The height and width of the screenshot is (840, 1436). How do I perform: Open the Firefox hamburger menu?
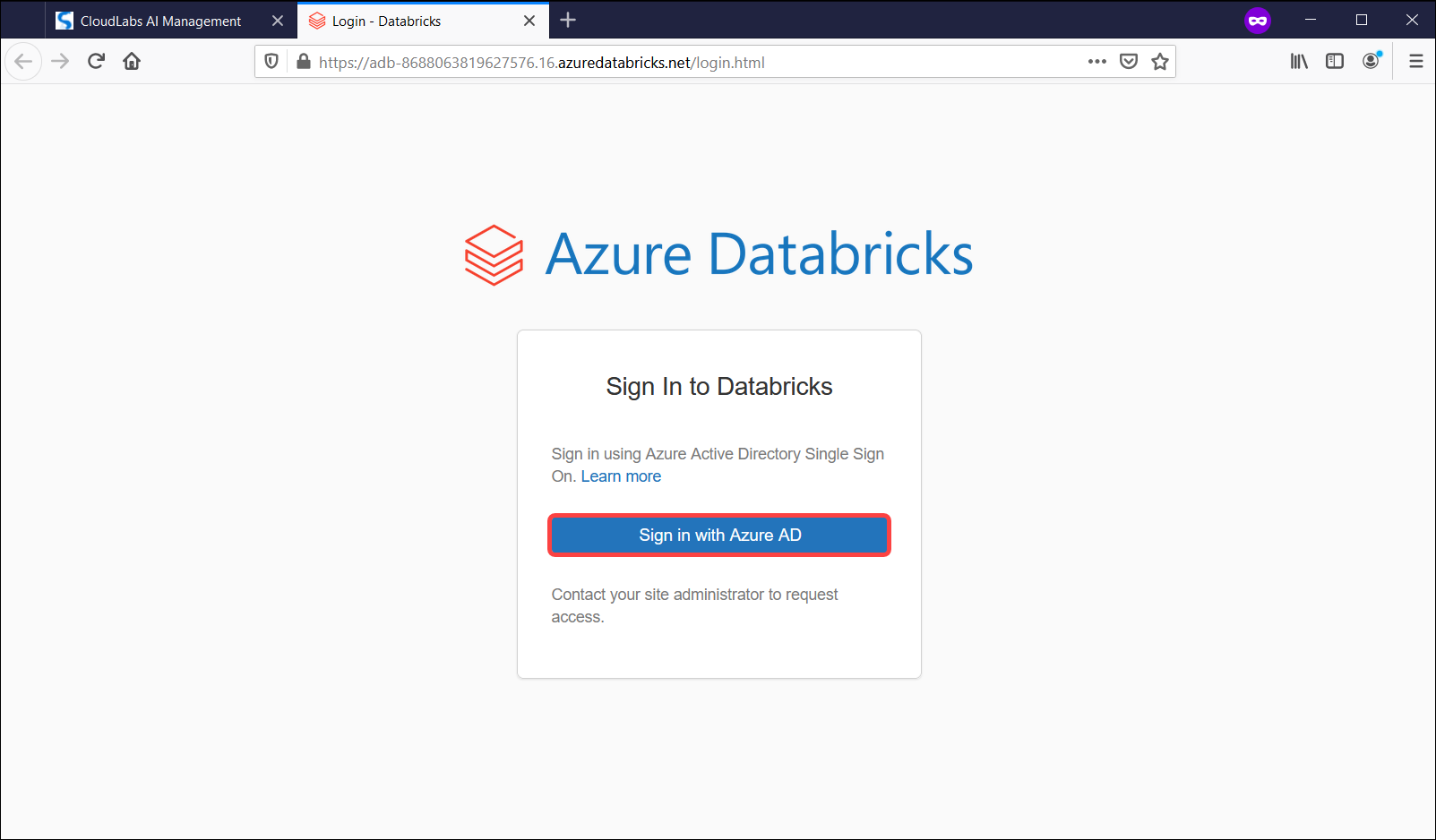[x=1416, y=61]
